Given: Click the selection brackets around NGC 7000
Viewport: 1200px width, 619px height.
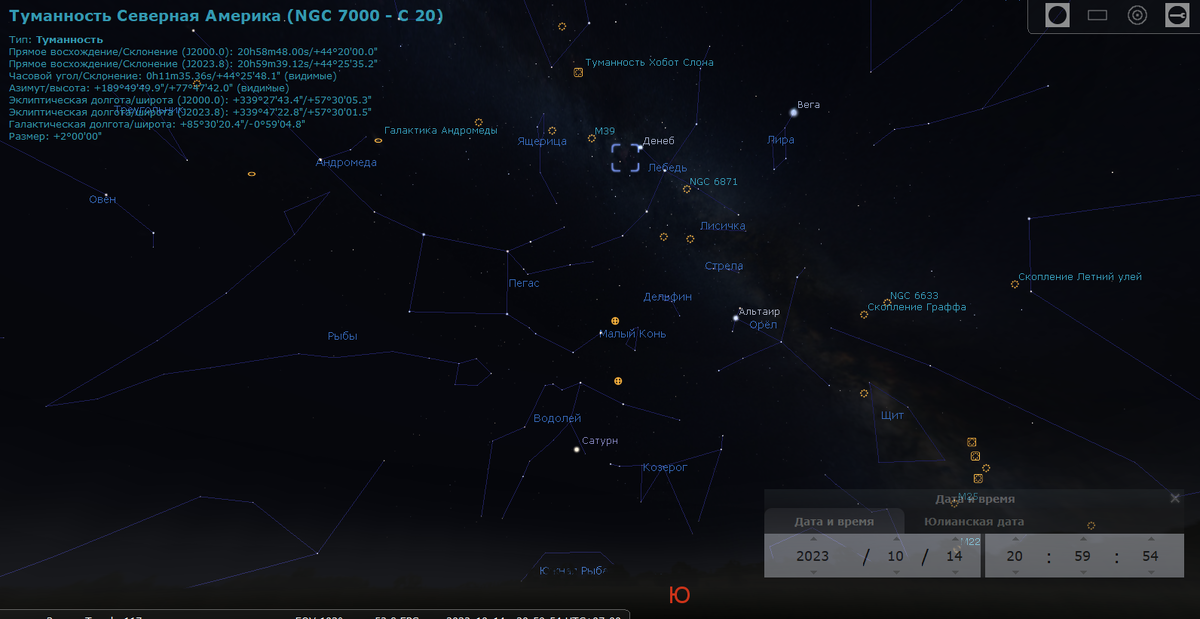Looking at the screenshot, I should point(626,158).
